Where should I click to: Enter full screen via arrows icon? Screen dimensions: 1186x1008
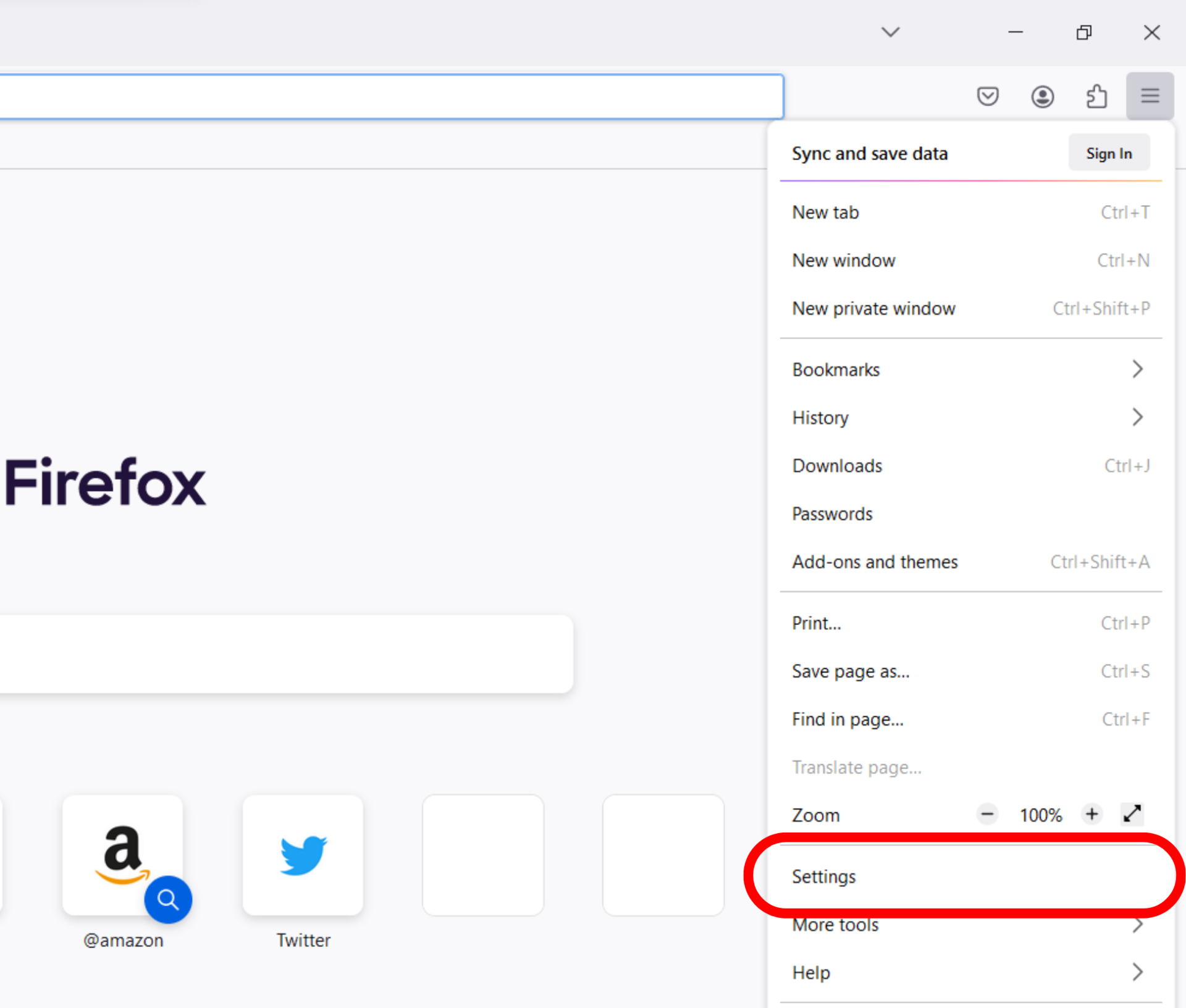(x=1132, y=815)
